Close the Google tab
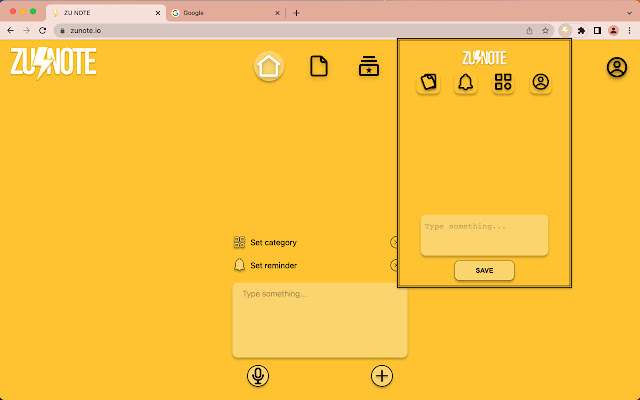Image resolution: width=640 pixels, height=400 pixels. coord(277,13)
